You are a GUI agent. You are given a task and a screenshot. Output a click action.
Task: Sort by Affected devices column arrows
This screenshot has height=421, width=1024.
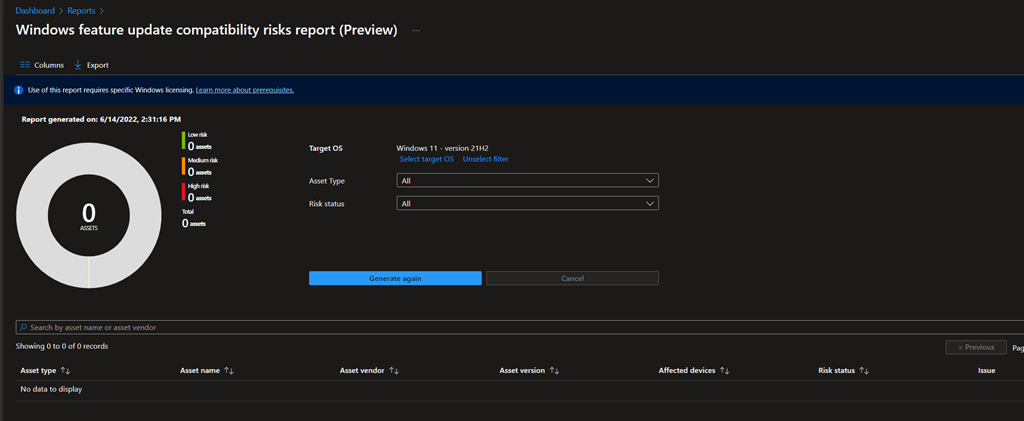(725, 371)
